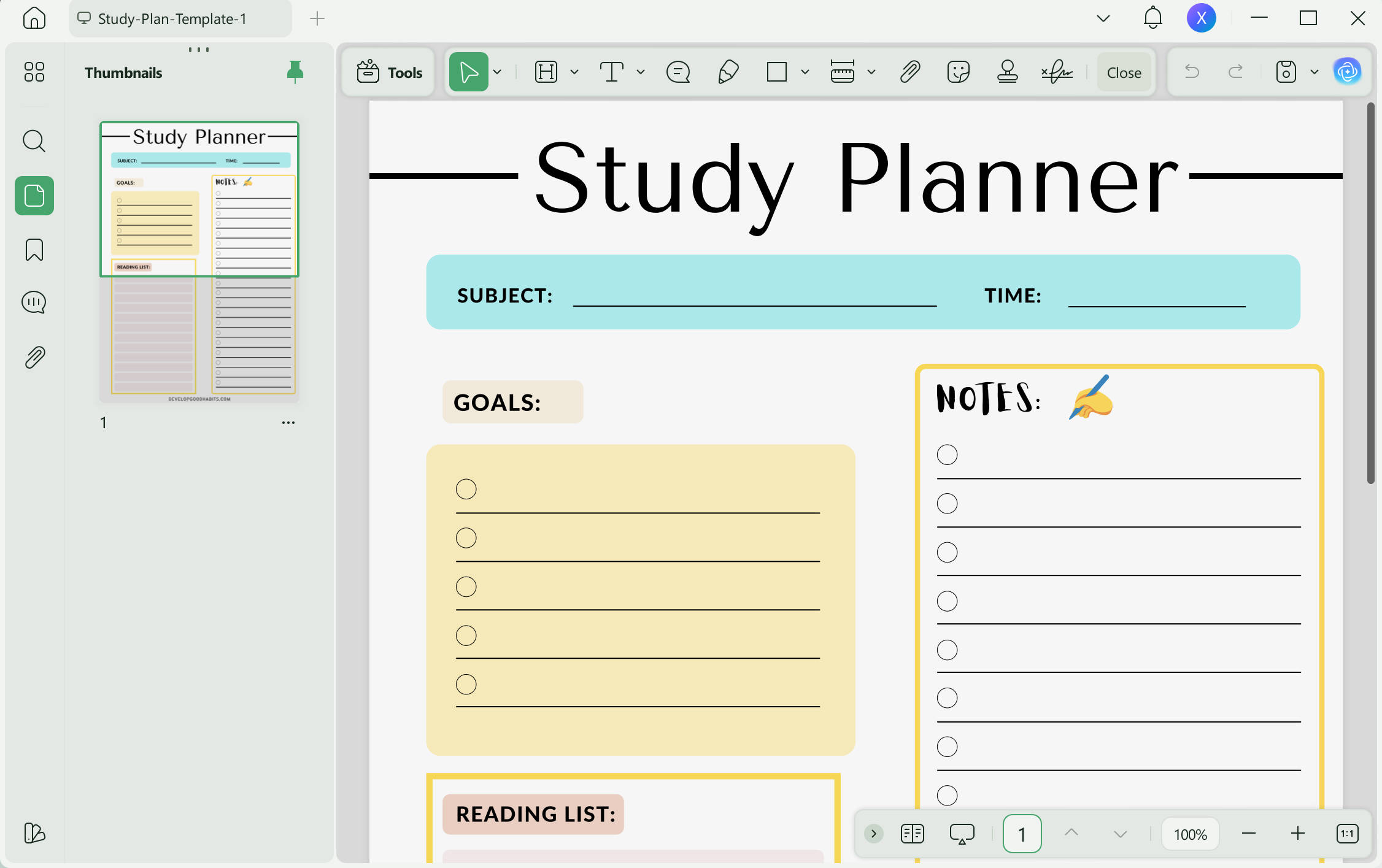Click the Close button in toolbar

(1124, 72)
